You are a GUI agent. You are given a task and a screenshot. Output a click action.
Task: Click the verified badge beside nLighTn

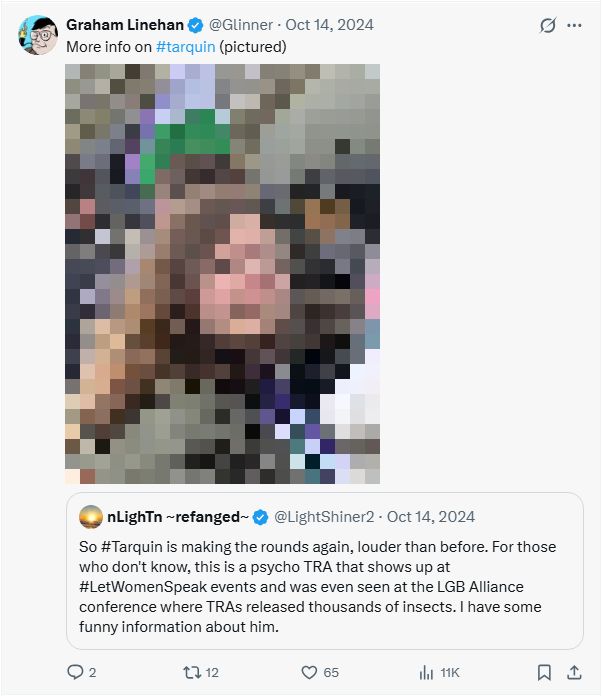pos(261,517)
